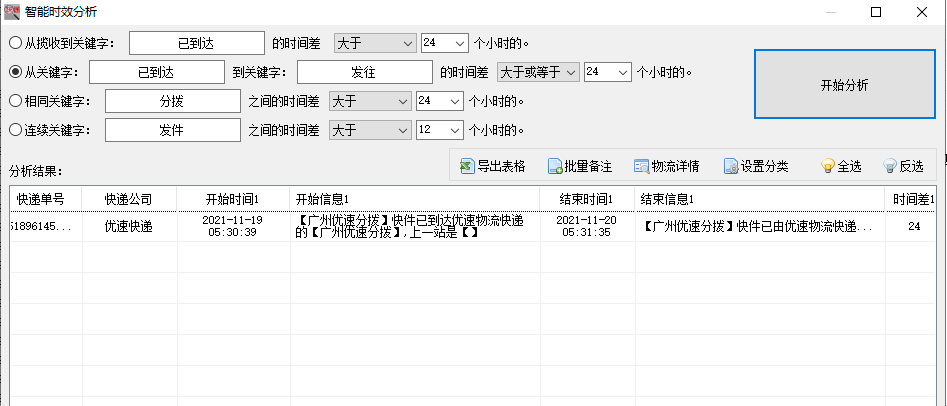This screenshot has height=406, width=947.
Task: Open the 24 hours dropdown after 大于或等于
Action: pos(608,72)
